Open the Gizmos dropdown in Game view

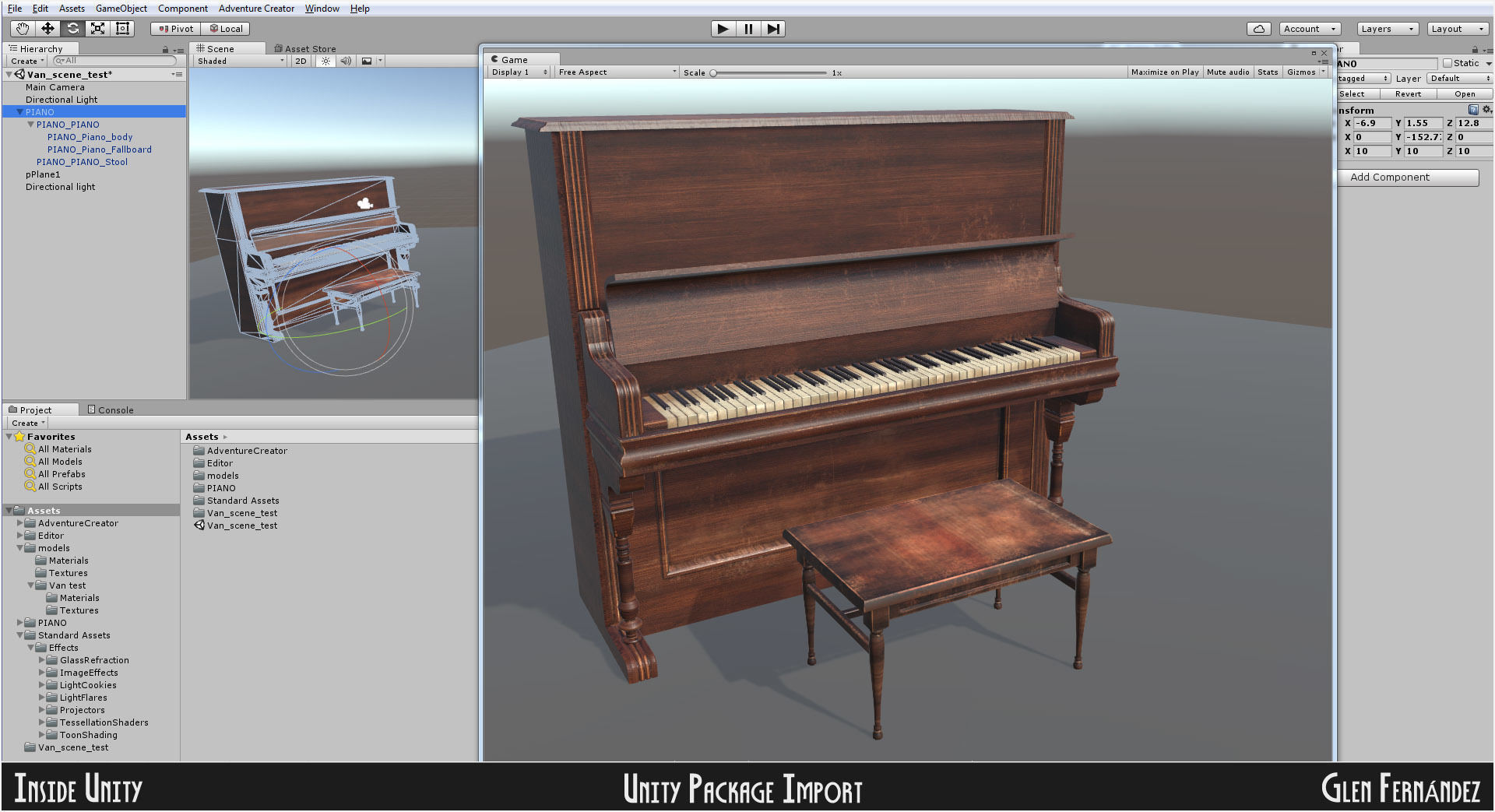tap(1306, 72)
